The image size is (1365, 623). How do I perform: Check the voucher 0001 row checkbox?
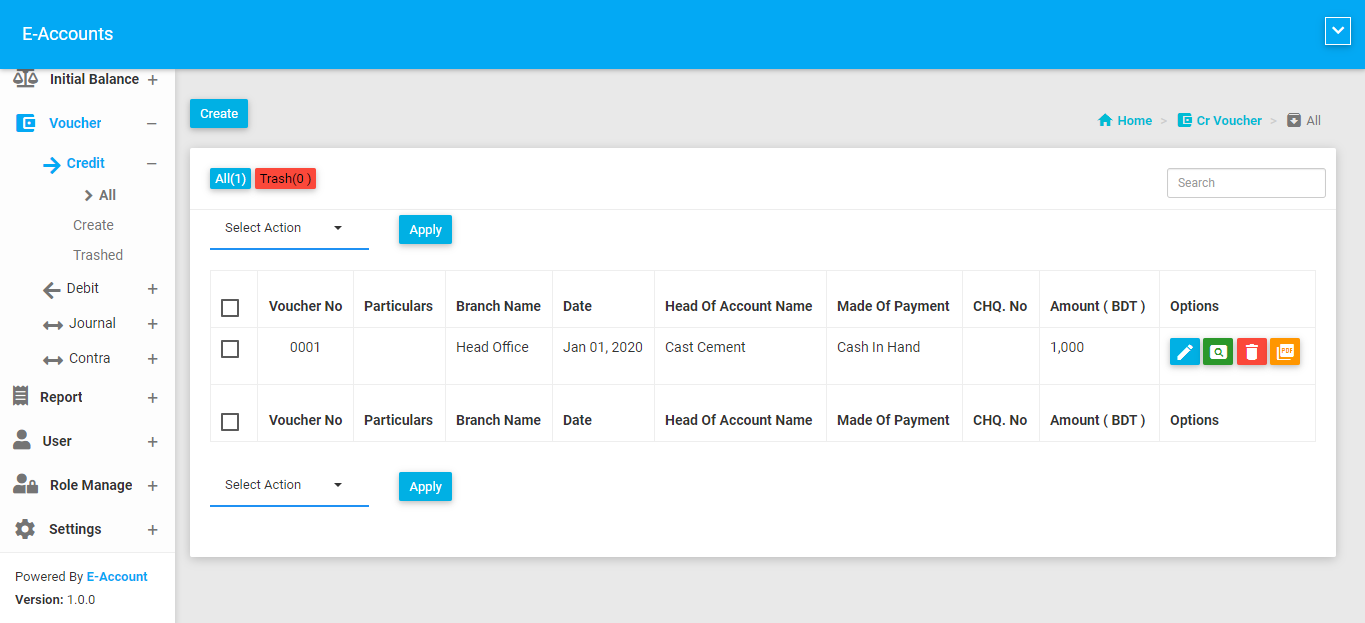(230, 349)
